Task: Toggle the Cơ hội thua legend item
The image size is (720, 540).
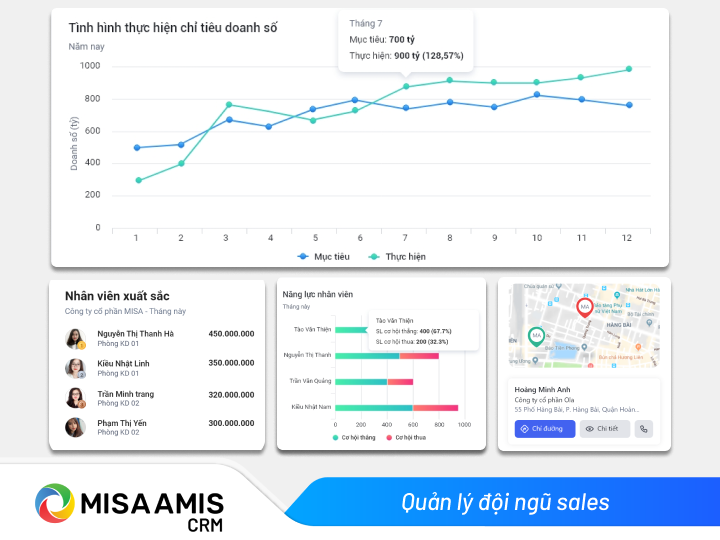Action: 409,438
